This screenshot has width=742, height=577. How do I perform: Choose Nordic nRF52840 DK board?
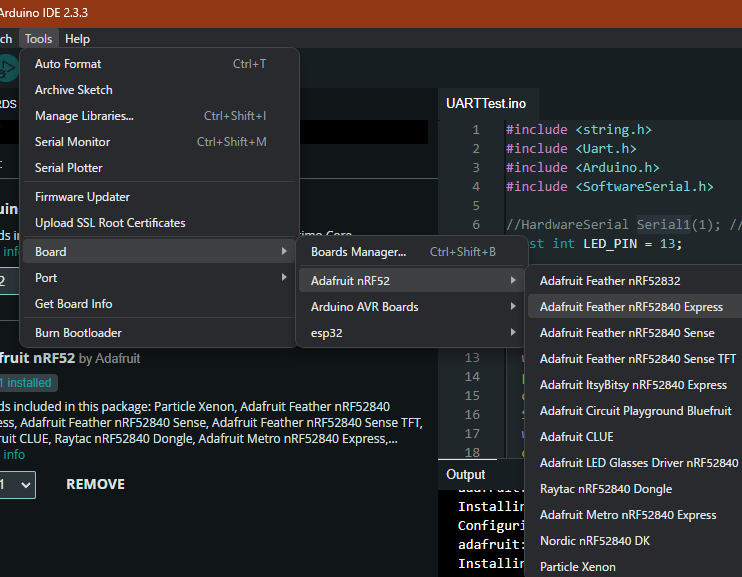coord(635,541)
